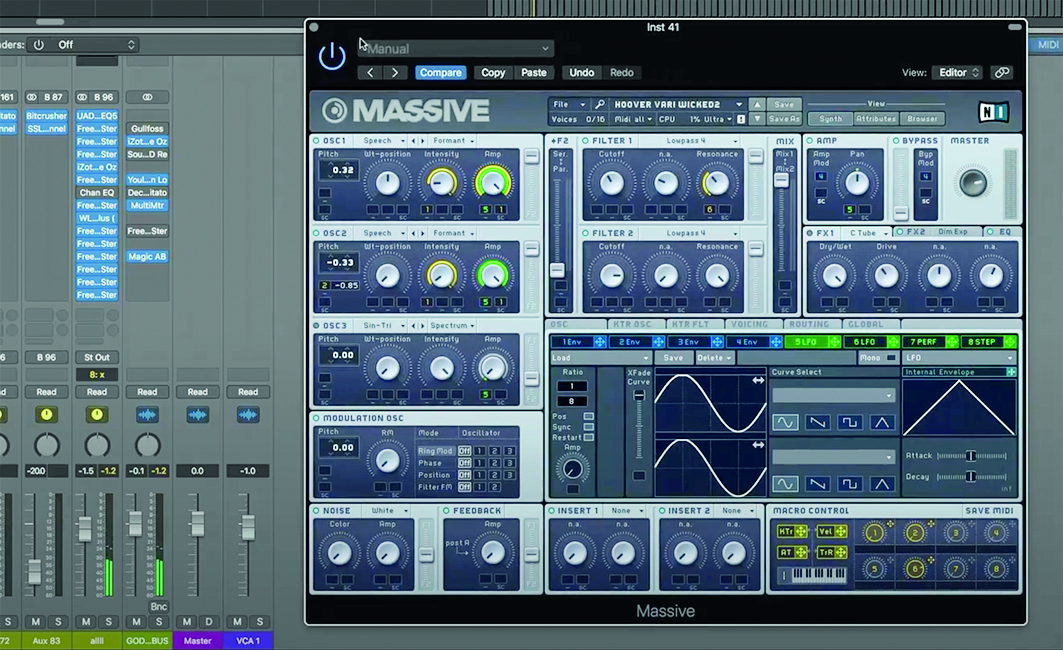Click the AT macro drag handle
1063x650 pixels.
[801, 552]
